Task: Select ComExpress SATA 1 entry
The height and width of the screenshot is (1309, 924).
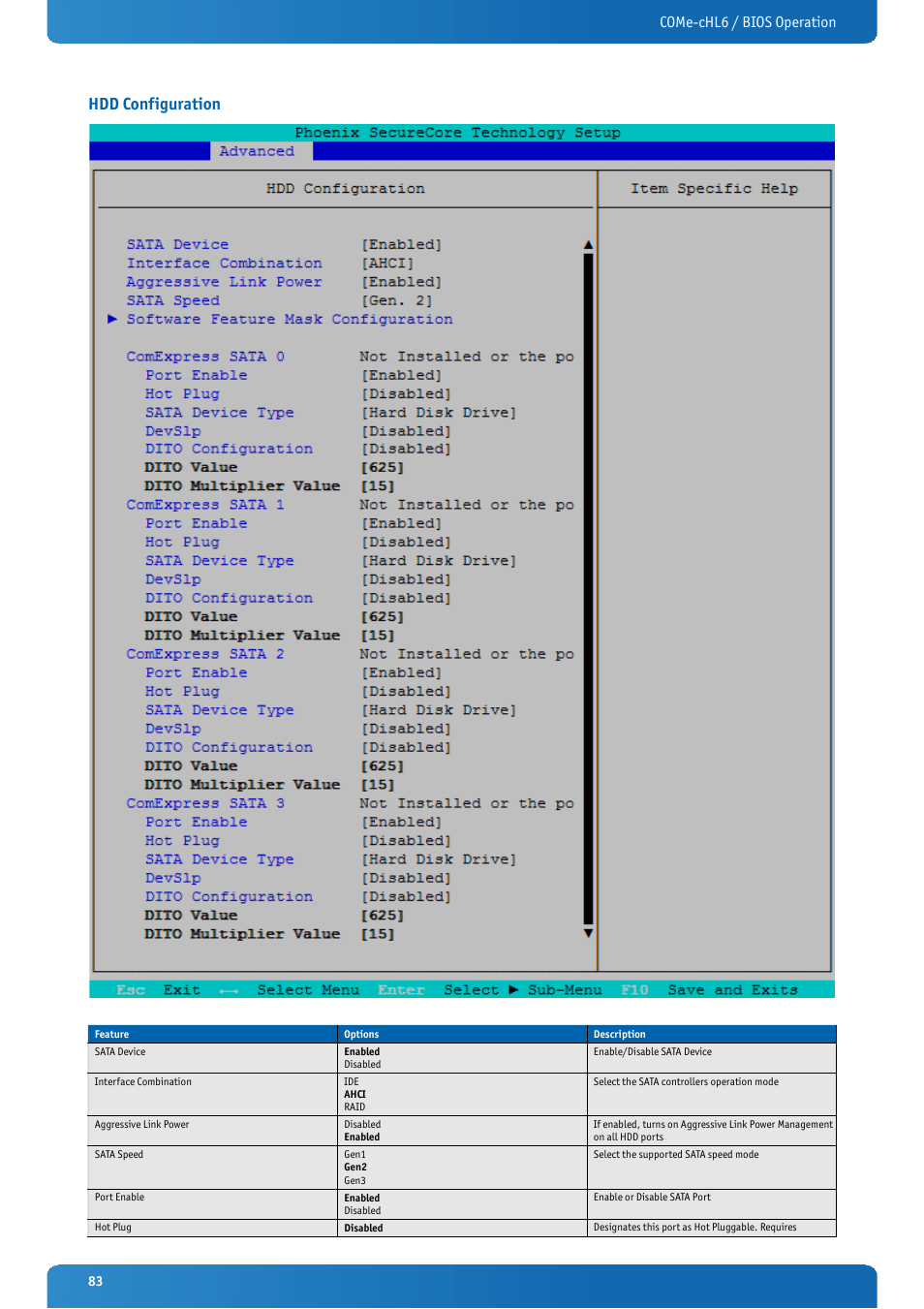Action: click(205, 505)
